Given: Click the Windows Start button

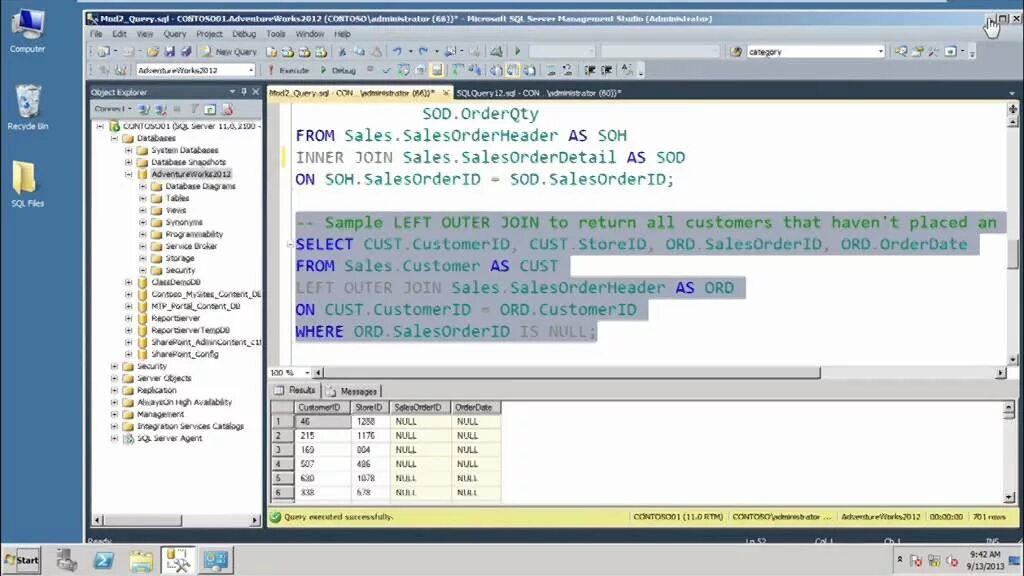Looking at the screenshot, I should tap(22, 560).
